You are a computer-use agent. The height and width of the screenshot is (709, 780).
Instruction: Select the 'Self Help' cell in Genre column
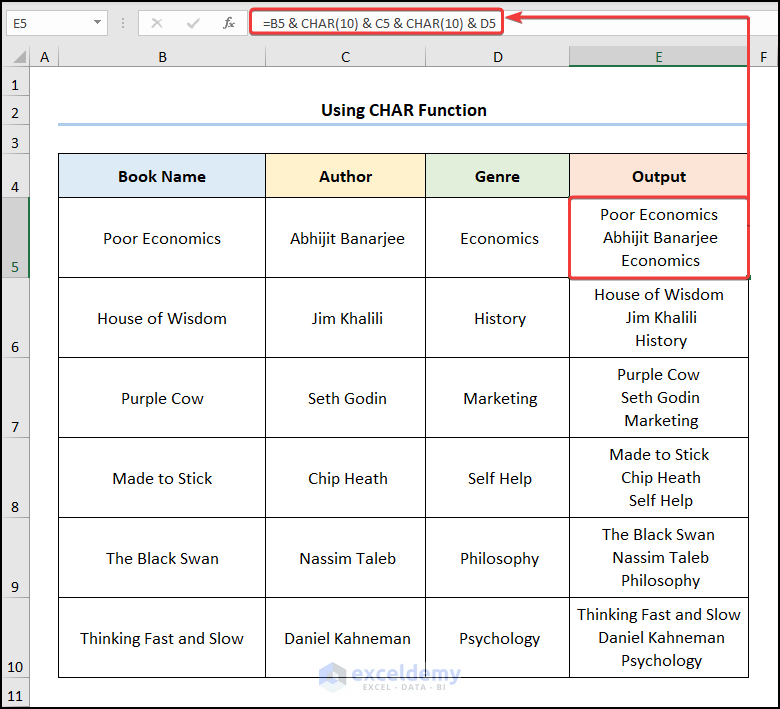click(x=497, y=478)
